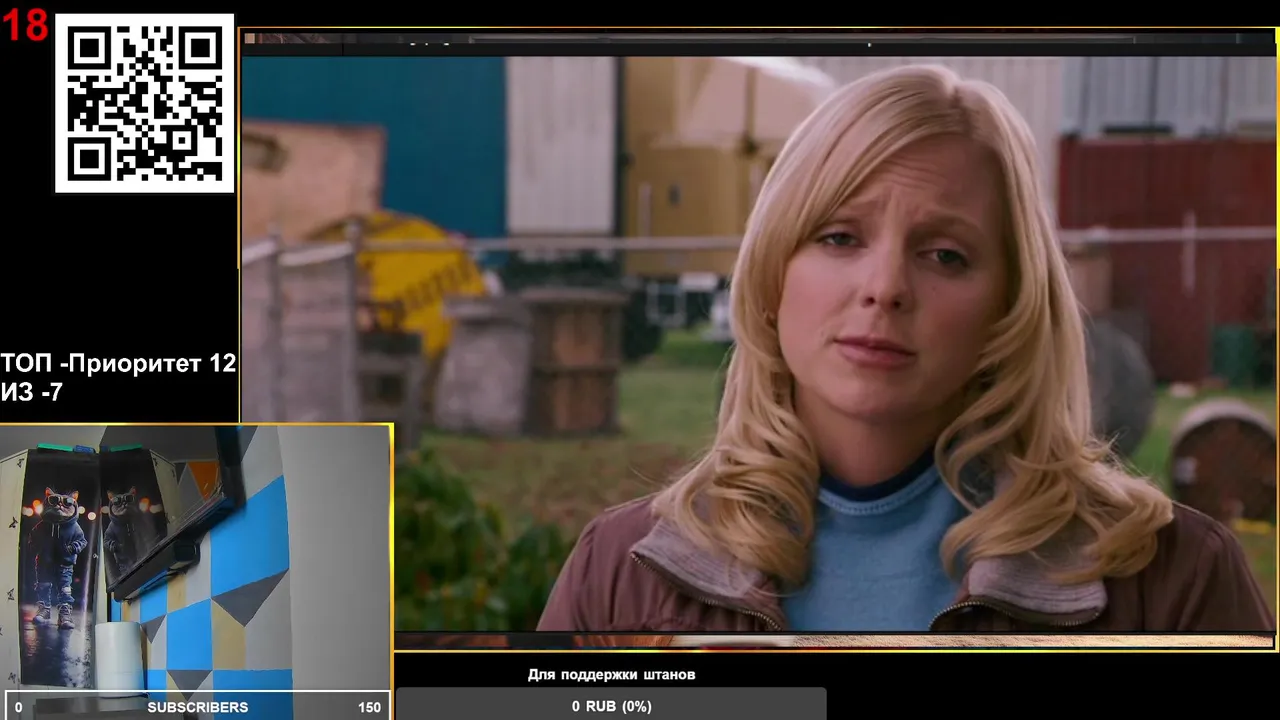Click the subscriber goal value 150
This screenshot has height=720, width=1280.
pos(369,707)
